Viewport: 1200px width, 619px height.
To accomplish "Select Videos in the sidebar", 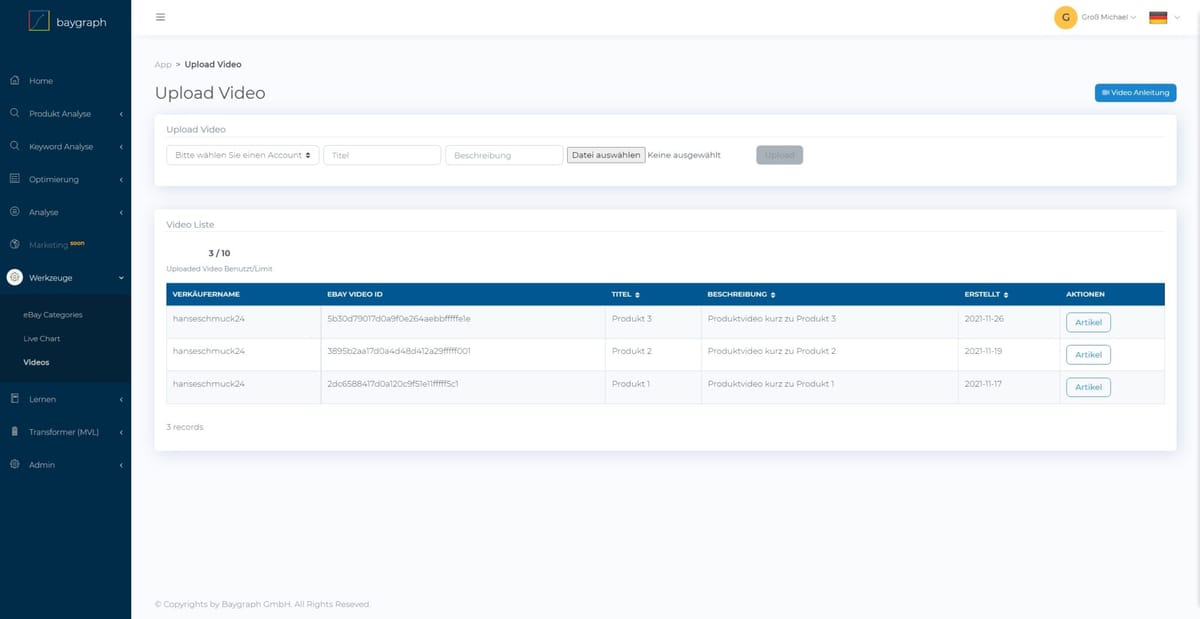I will pos(36,362).
